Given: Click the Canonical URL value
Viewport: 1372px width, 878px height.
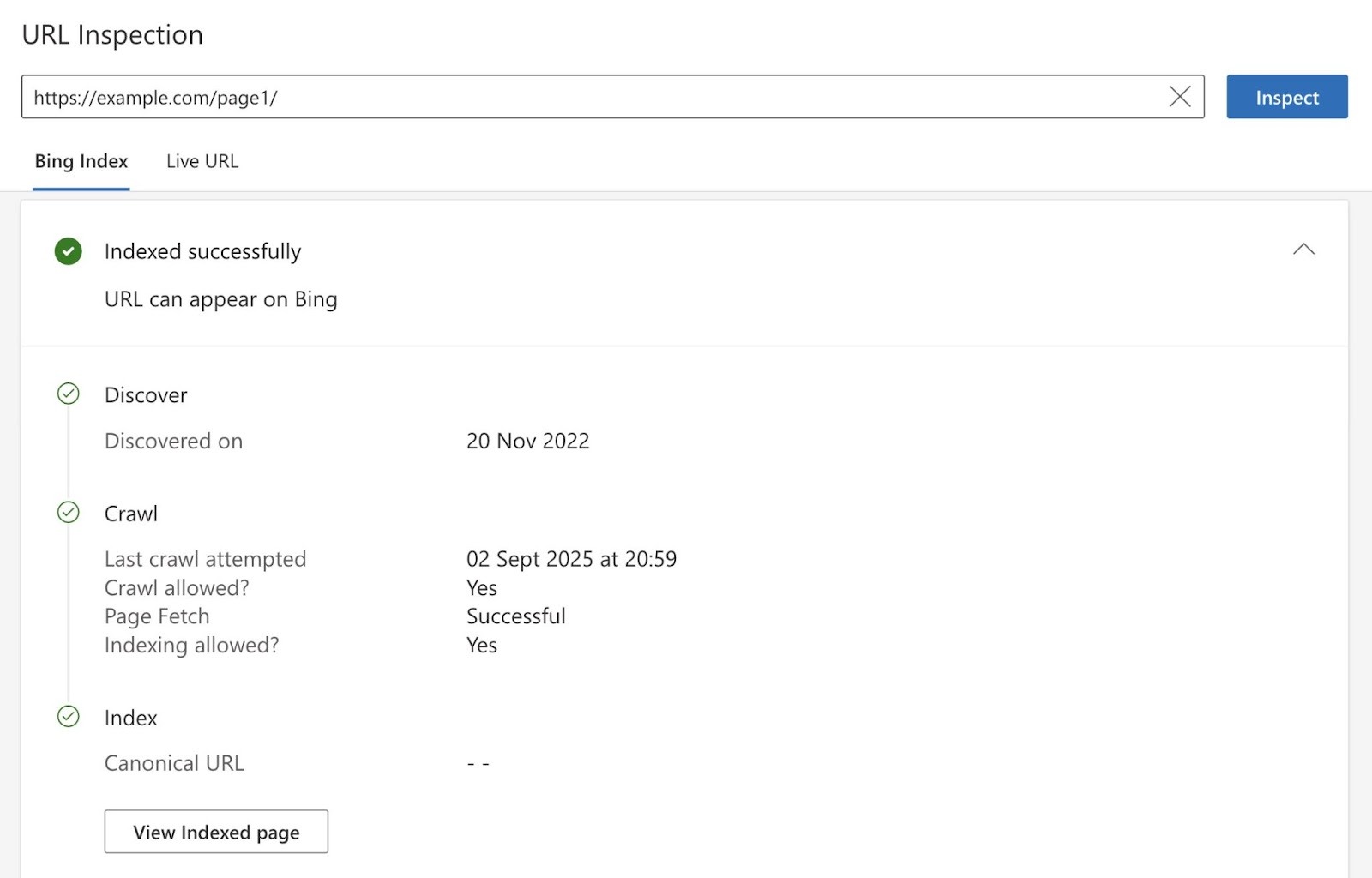Looking at the screenshot, I should point(477,762).
